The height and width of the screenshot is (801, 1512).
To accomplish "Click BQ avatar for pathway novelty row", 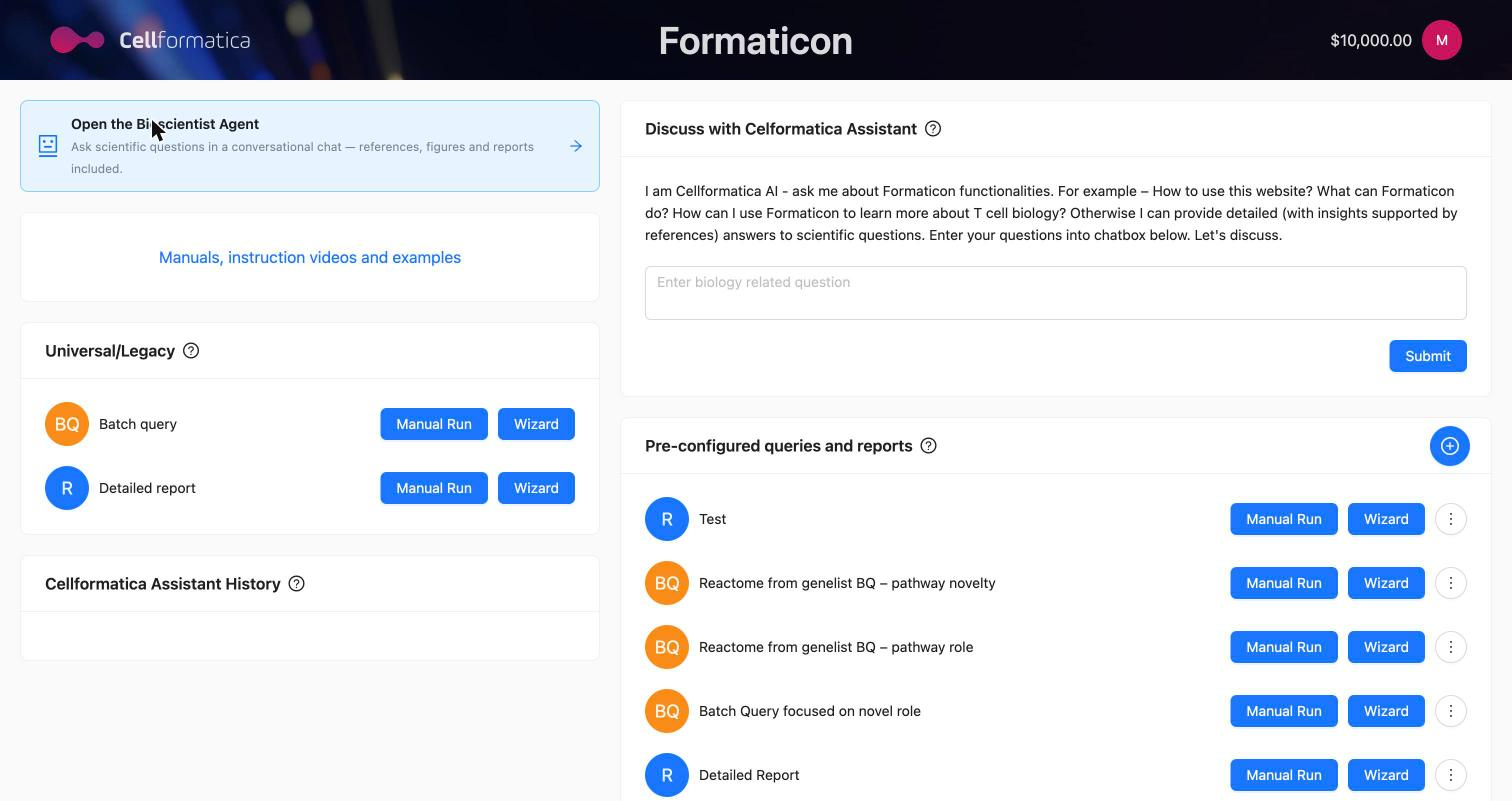I will click(x=667, y=583).
